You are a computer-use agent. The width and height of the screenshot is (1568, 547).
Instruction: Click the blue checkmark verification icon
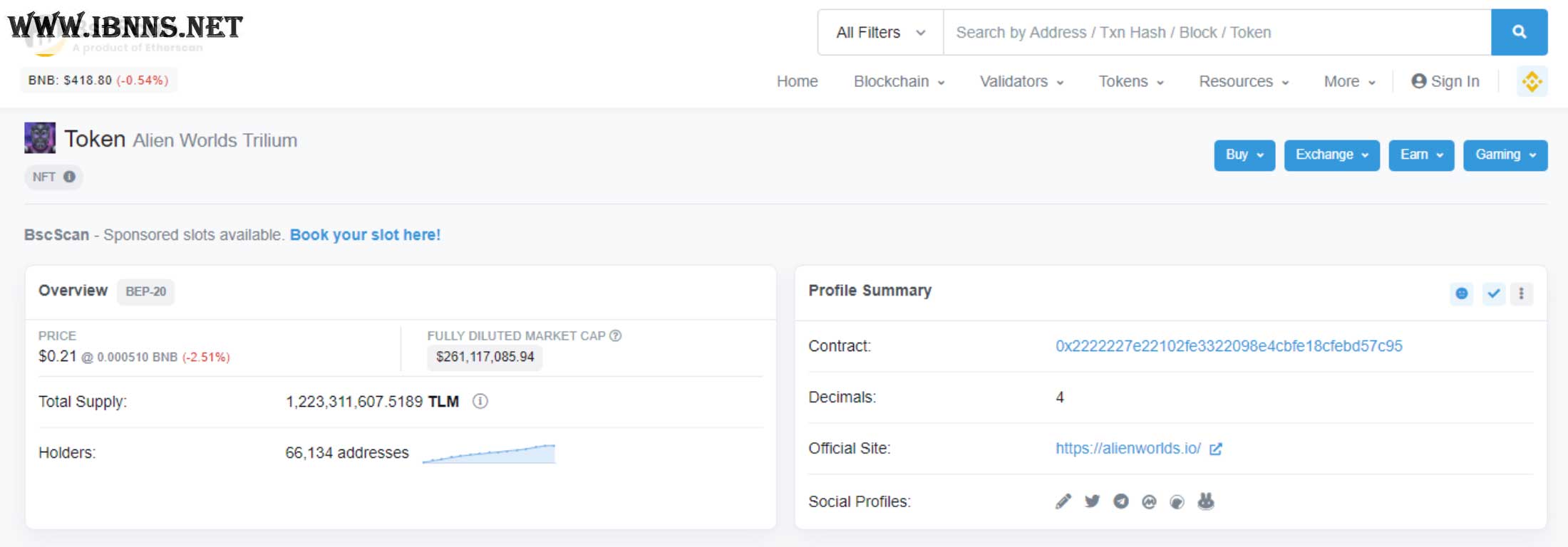point(1494,293)
